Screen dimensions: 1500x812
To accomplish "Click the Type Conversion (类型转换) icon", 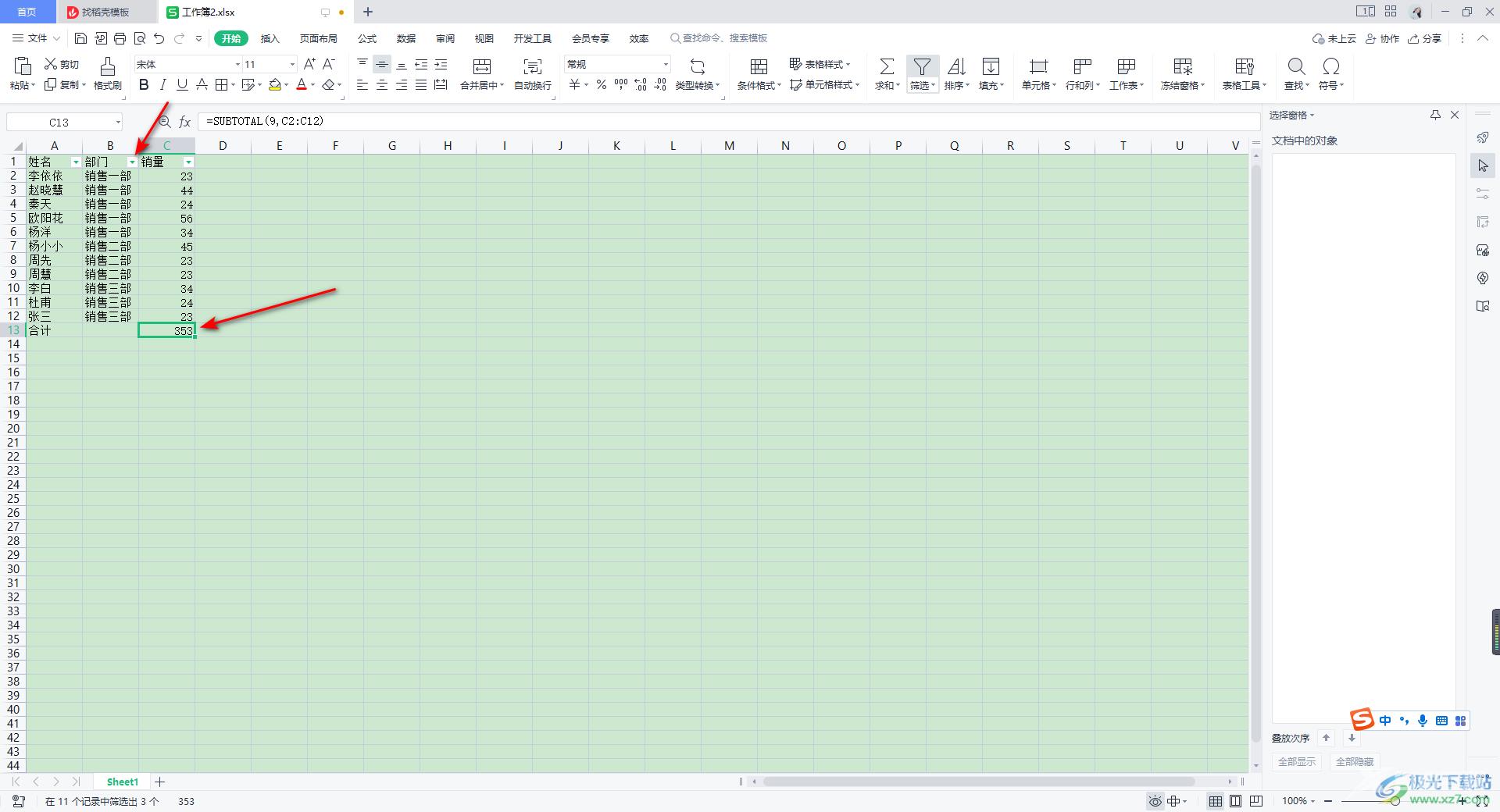I will (x=697, y=66).
